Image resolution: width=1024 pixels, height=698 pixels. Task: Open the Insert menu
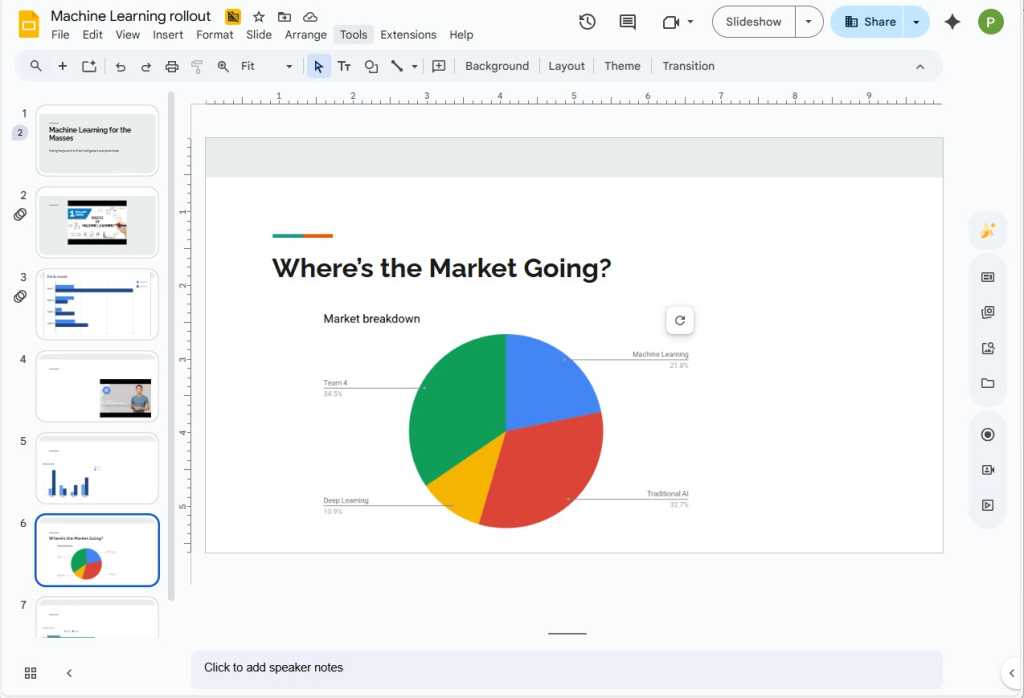(x=168, y=34)
